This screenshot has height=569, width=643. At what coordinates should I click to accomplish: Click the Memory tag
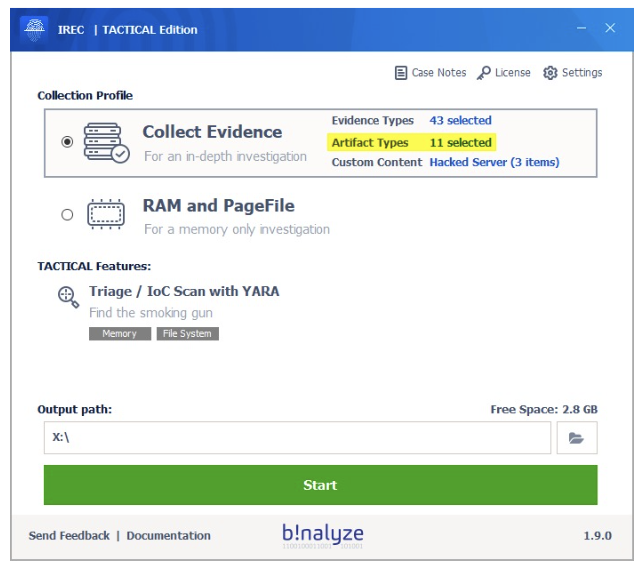tap(120, 334)
